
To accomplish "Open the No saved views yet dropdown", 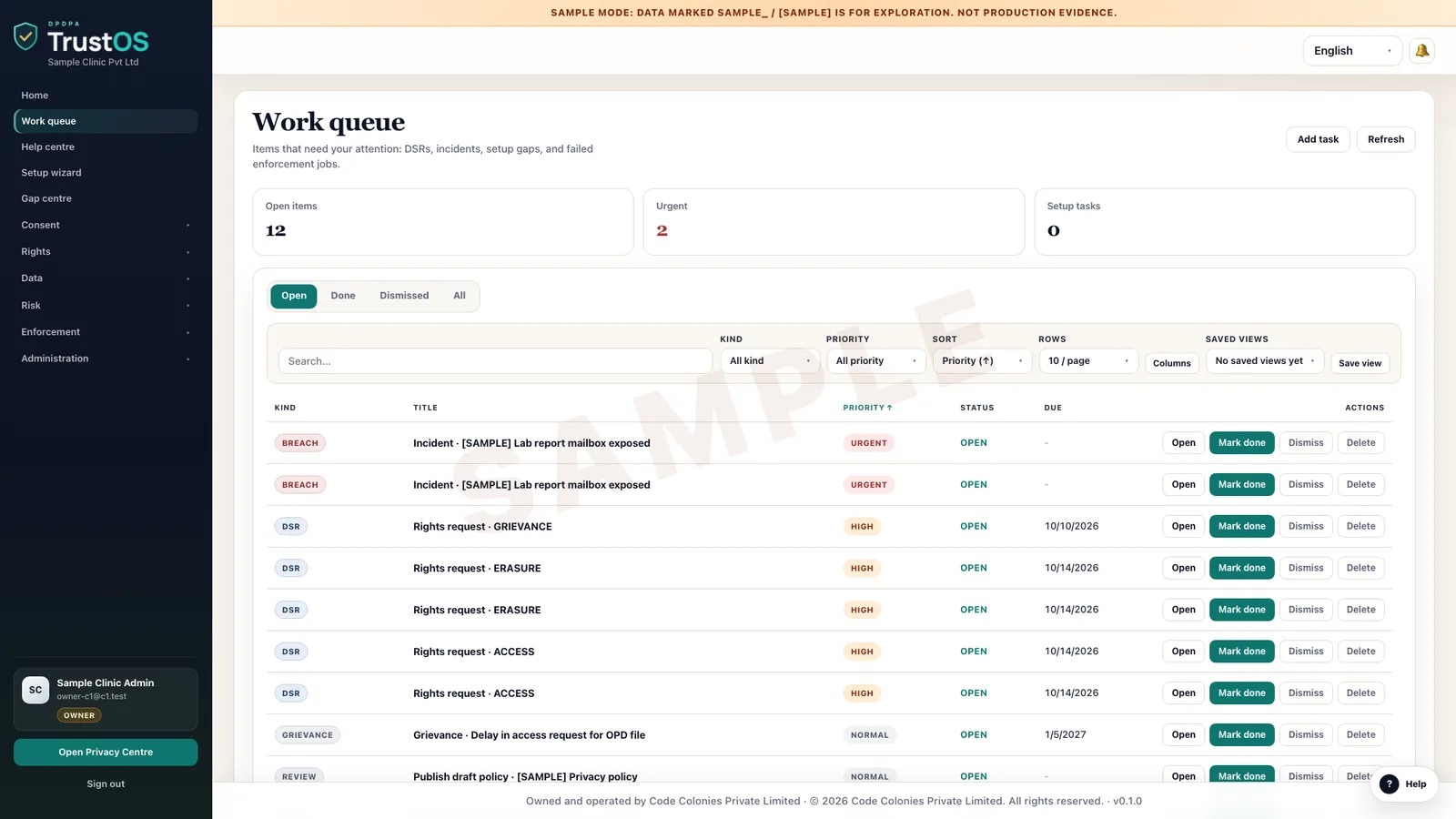I will pos(1265,361).
